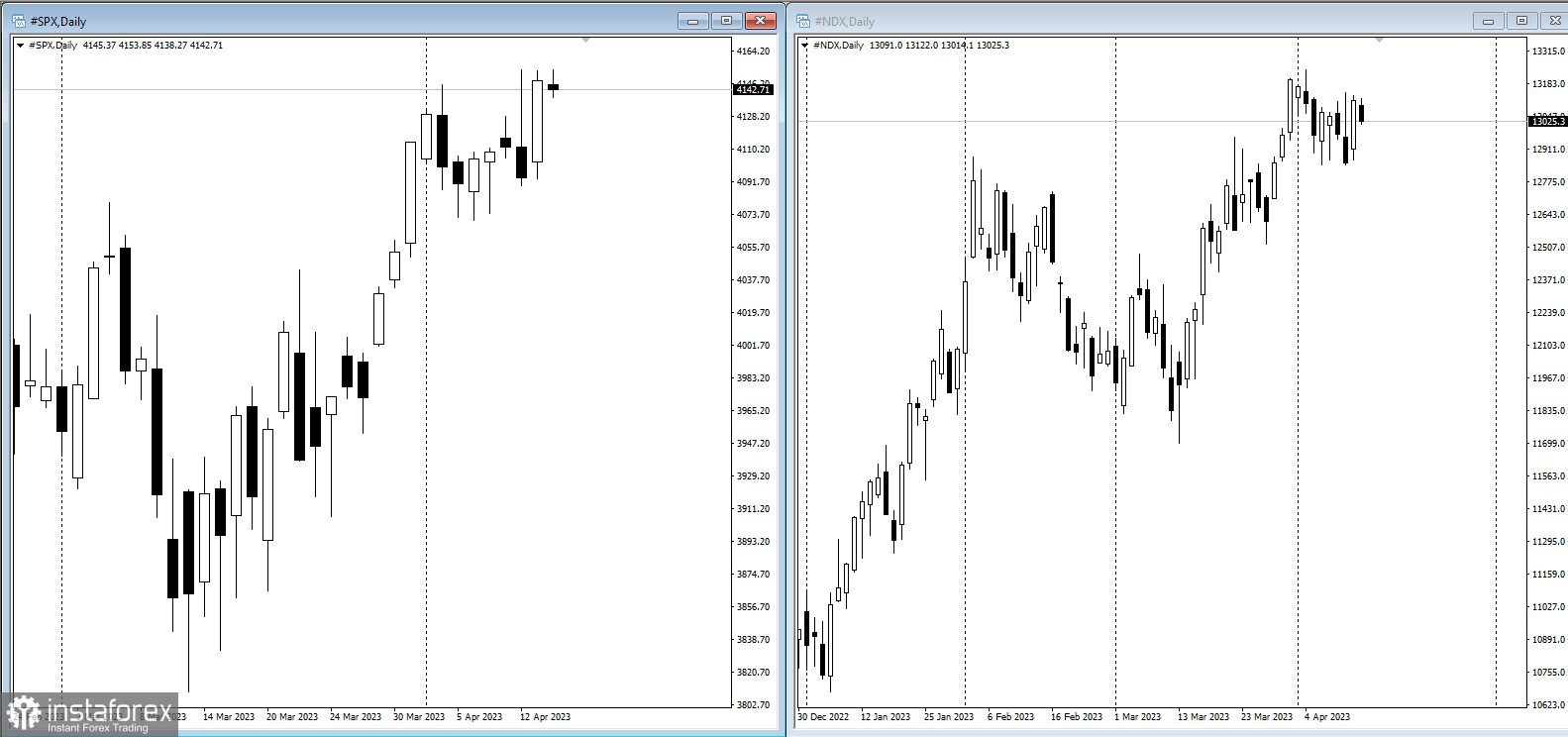Click the 4091.70 price scale label
Image resolution: width=1568 pixels, height=737 pixels.
click(753, 182)
